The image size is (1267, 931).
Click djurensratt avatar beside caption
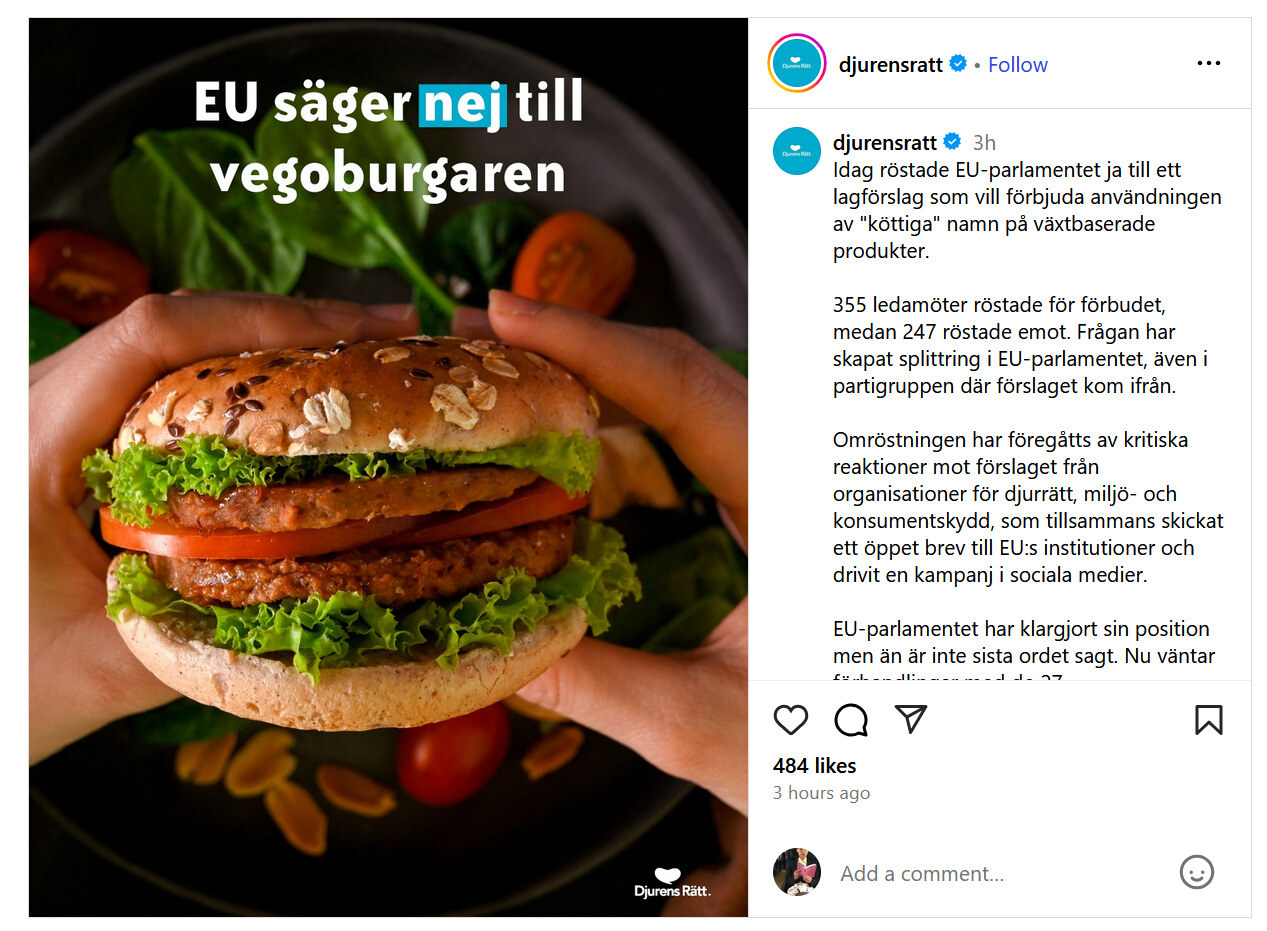tap(797, 151)
